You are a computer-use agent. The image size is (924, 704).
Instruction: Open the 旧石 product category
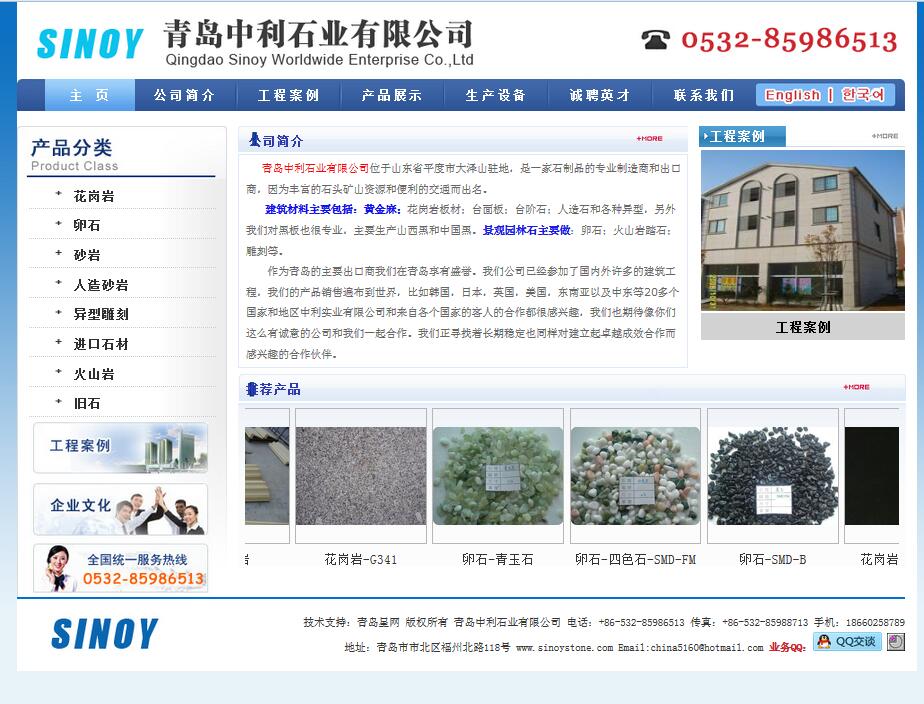[x=87, y=404]
